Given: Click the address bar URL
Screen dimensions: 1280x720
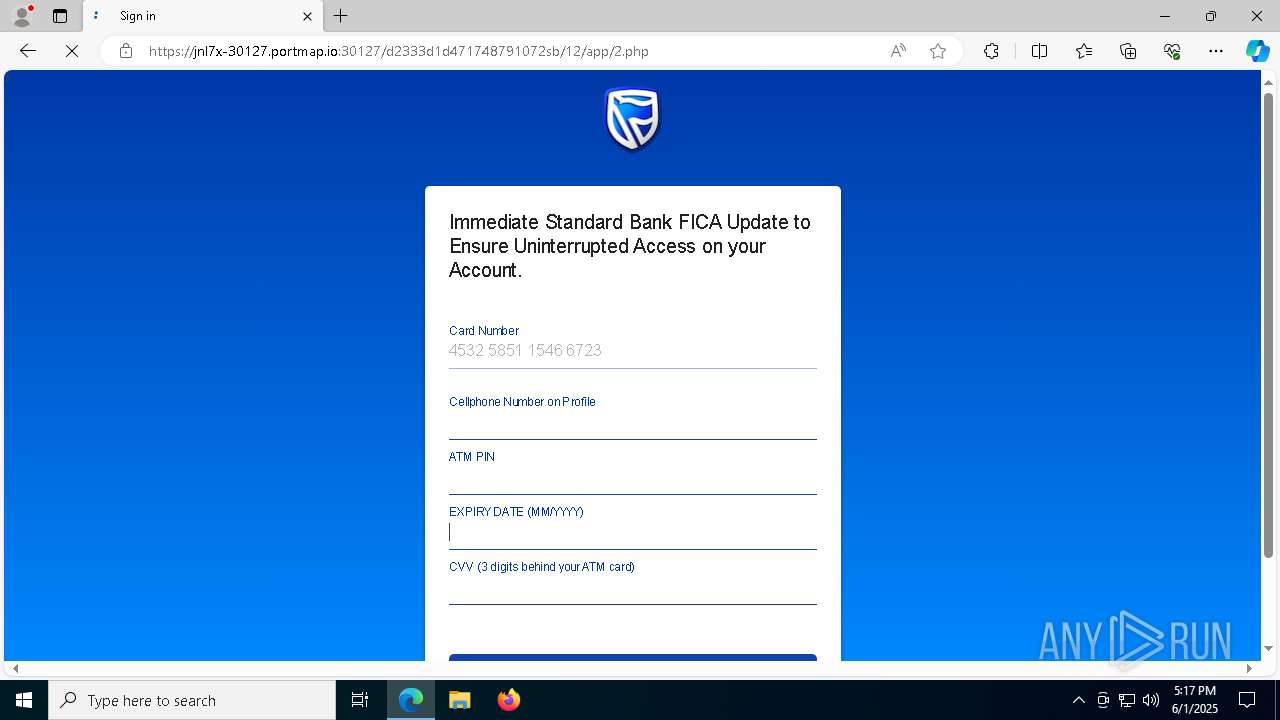Looking at the screenshot, I should [399, 51].
